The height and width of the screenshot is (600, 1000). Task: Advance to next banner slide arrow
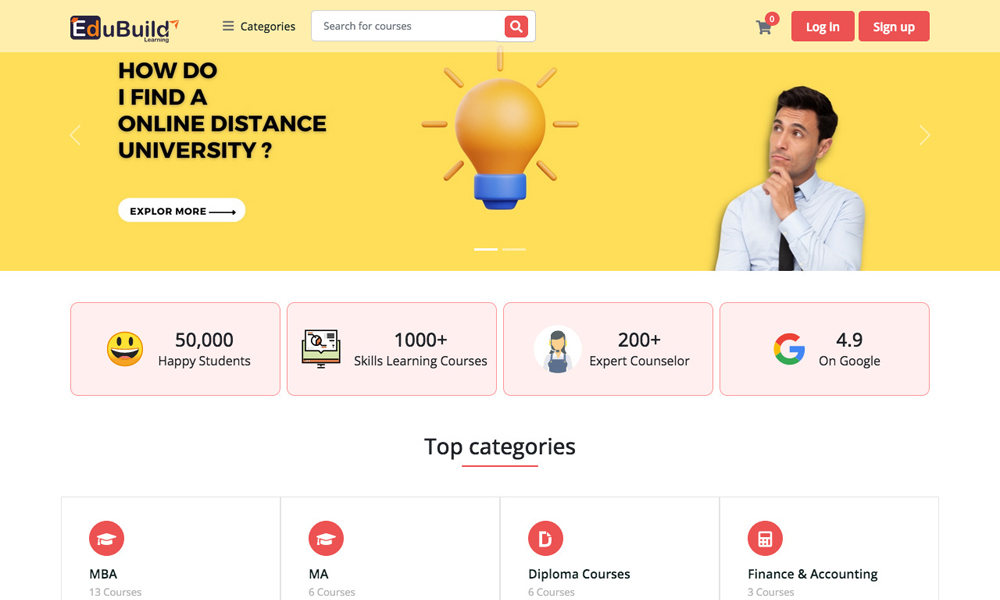click(x=925, y=135)
